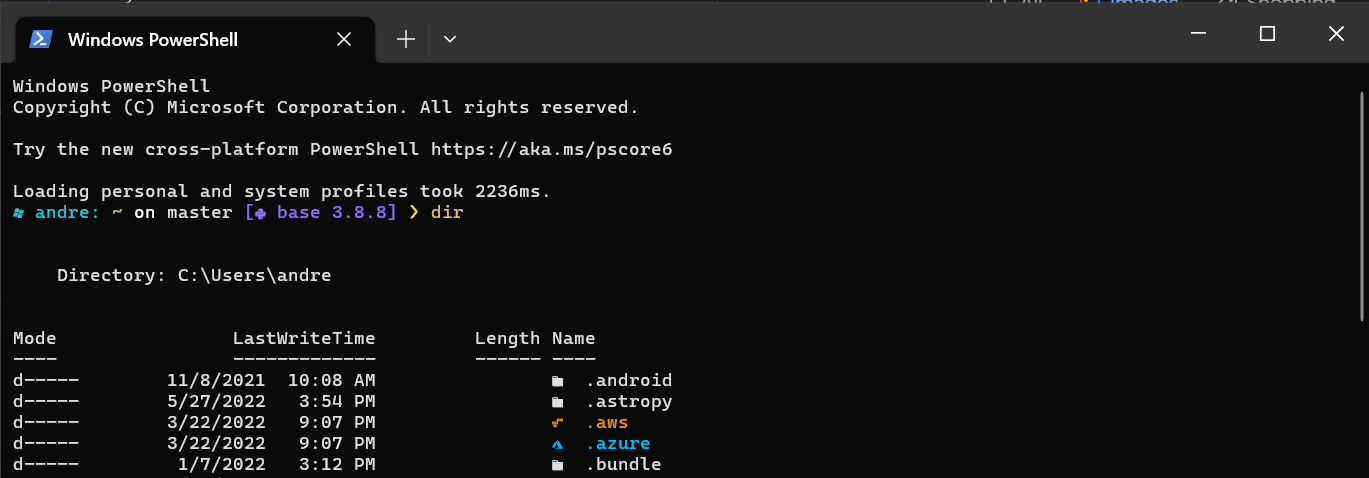Image resolution: width=1369 pixels, height=478 pixels.
Task: Click the conda icon before base 3.8.8
Action: tap(260, 213)
